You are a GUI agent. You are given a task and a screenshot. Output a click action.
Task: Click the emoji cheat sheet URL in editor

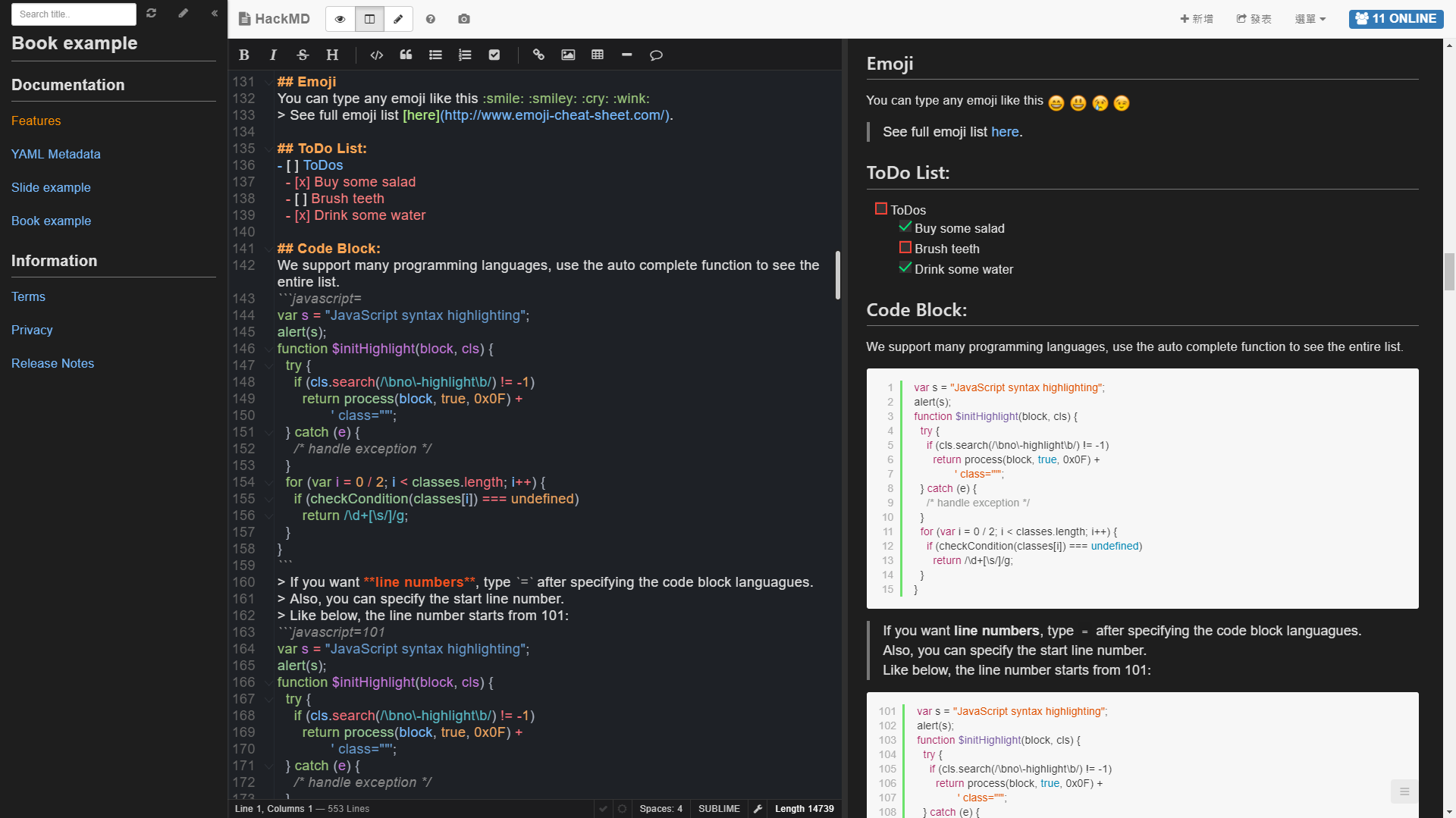click(x=554, y=115)
